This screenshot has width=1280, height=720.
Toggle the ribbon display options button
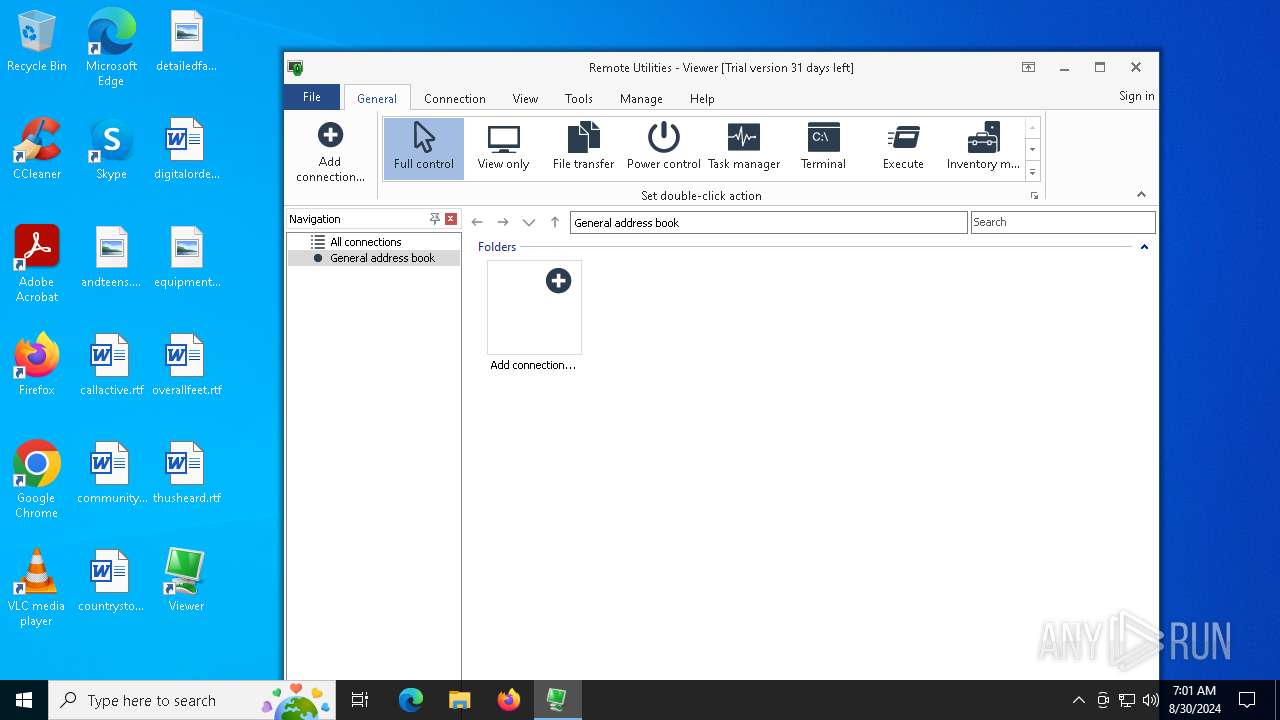coord(1028,67)
